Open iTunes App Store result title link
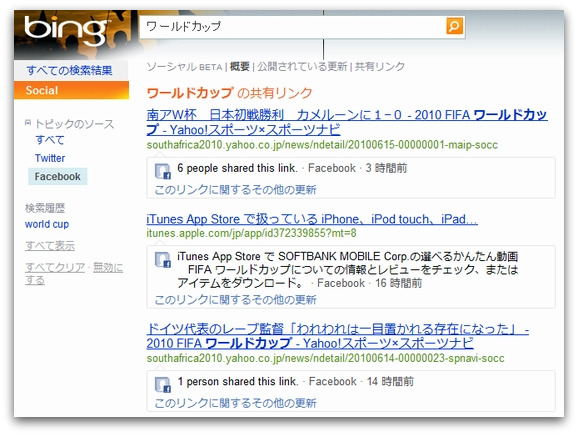The width and height of the screenshot is (578, 435). [312, 219]
